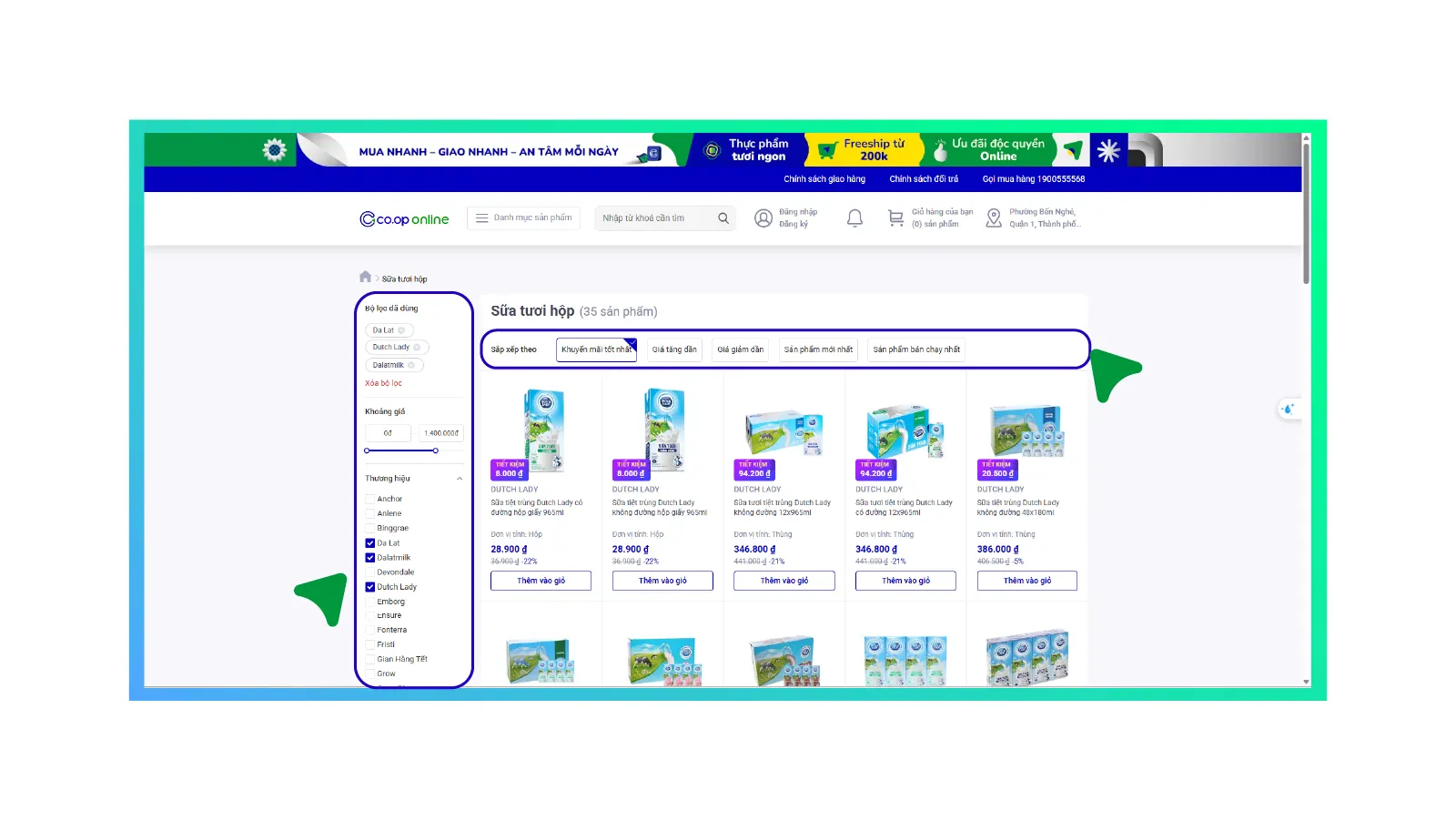The image size is (1456, 820).
Task: Open the shopping cart icon
Action: (895, 218)
